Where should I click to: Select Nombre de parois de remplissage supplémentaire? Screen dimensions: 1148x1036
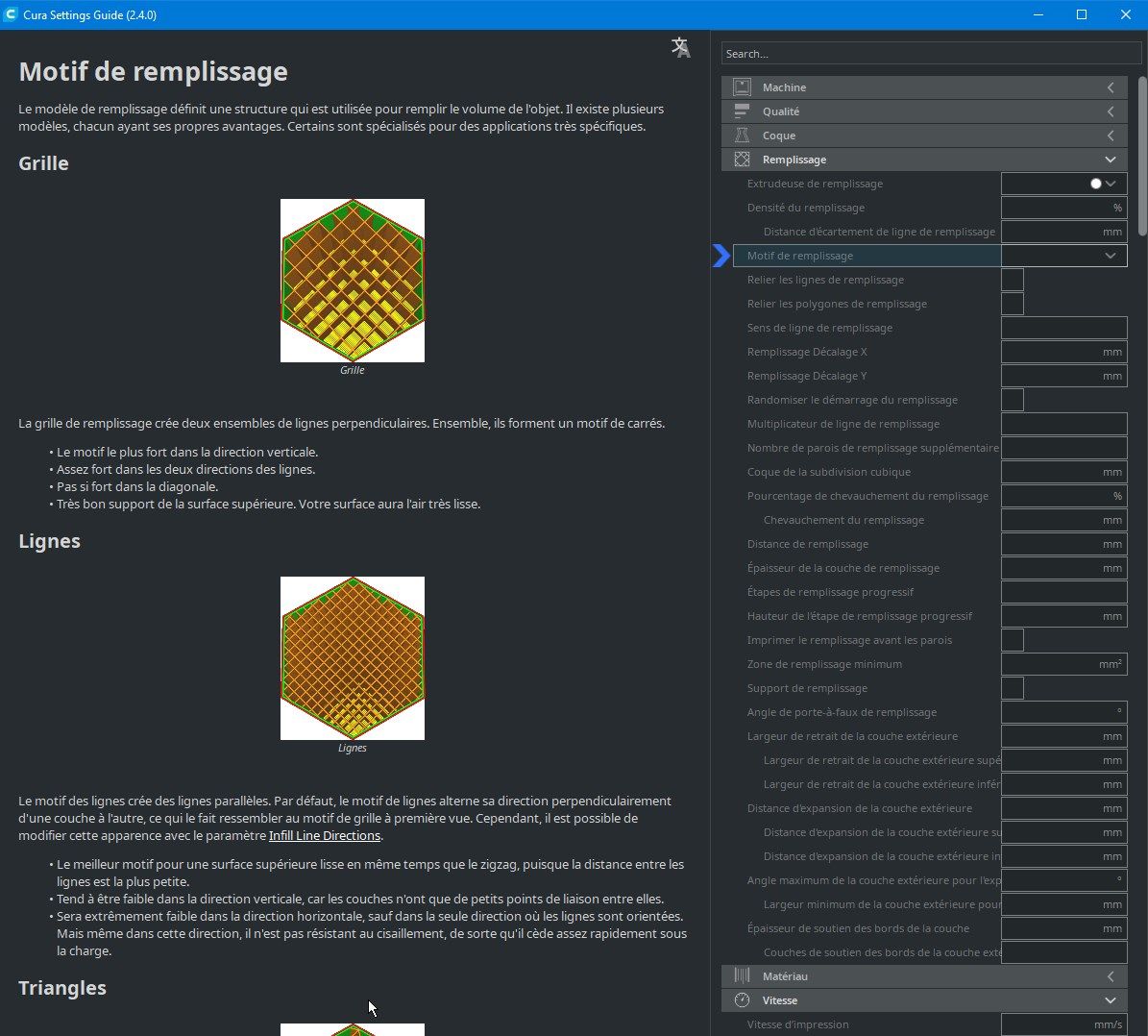(872, 448)
